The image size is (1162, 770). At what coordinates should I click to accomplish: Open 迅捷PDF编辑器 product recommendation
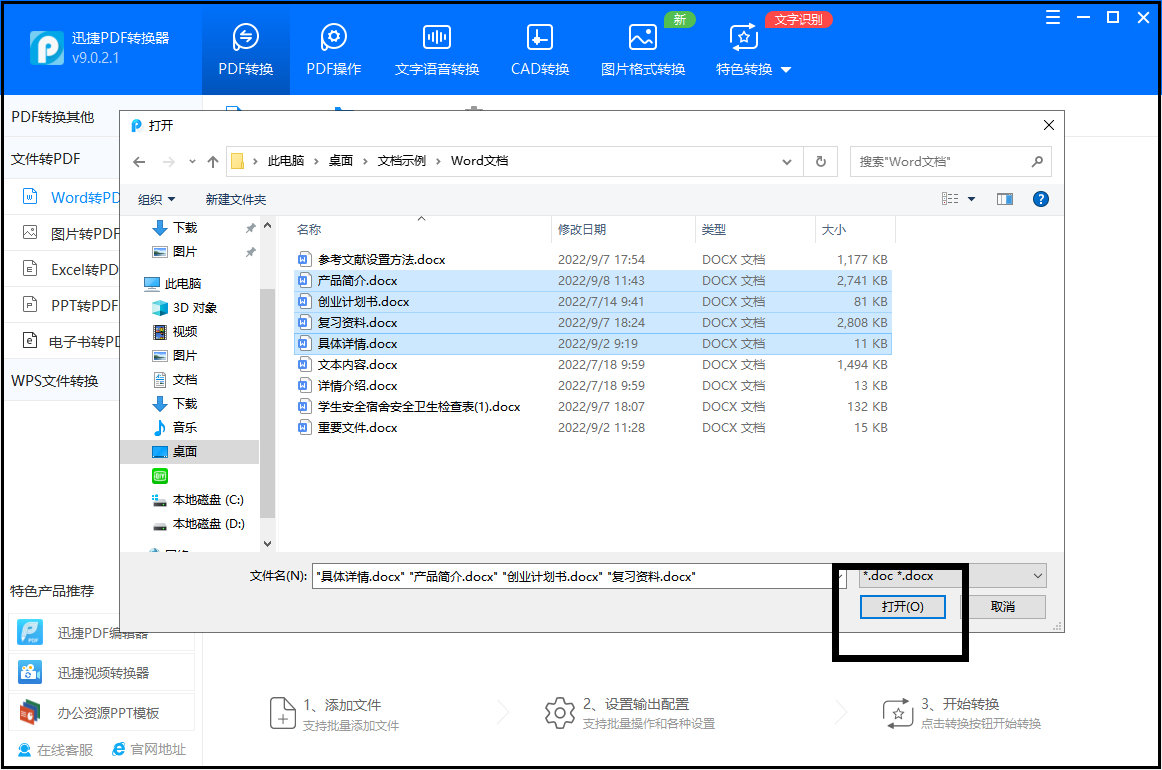point(101,632)
